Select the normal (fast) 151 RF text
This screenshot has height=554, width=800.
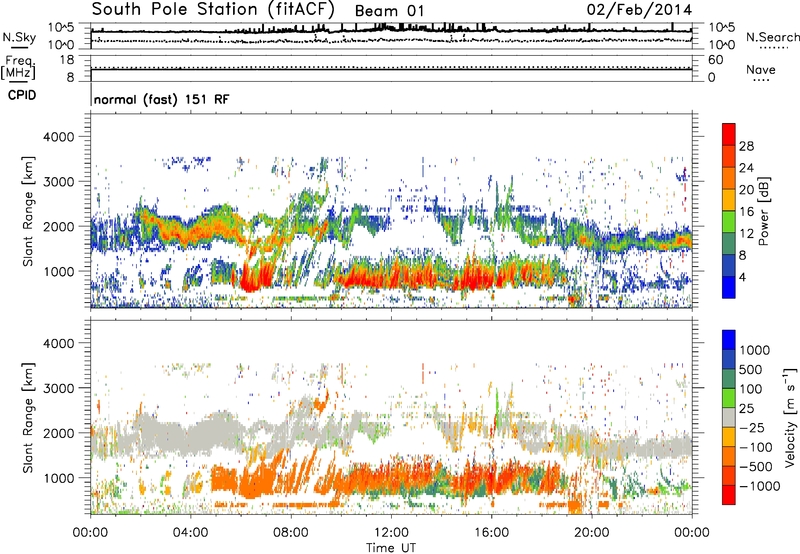click(x=161, y=99)
